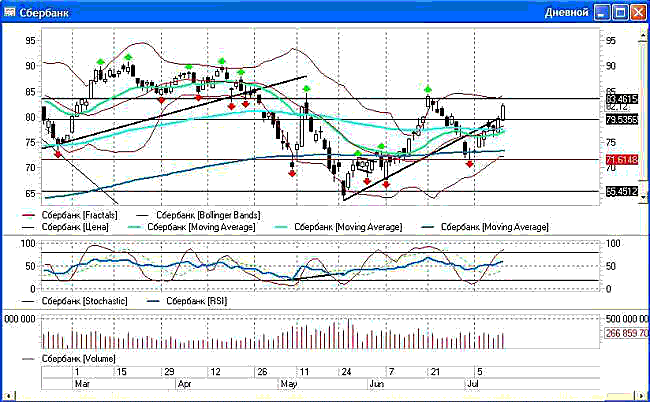This screenshot has height=402, width=650.
Task: Select the Сбербанк [RSI] legend entry
Action: [x=187, y=301]
